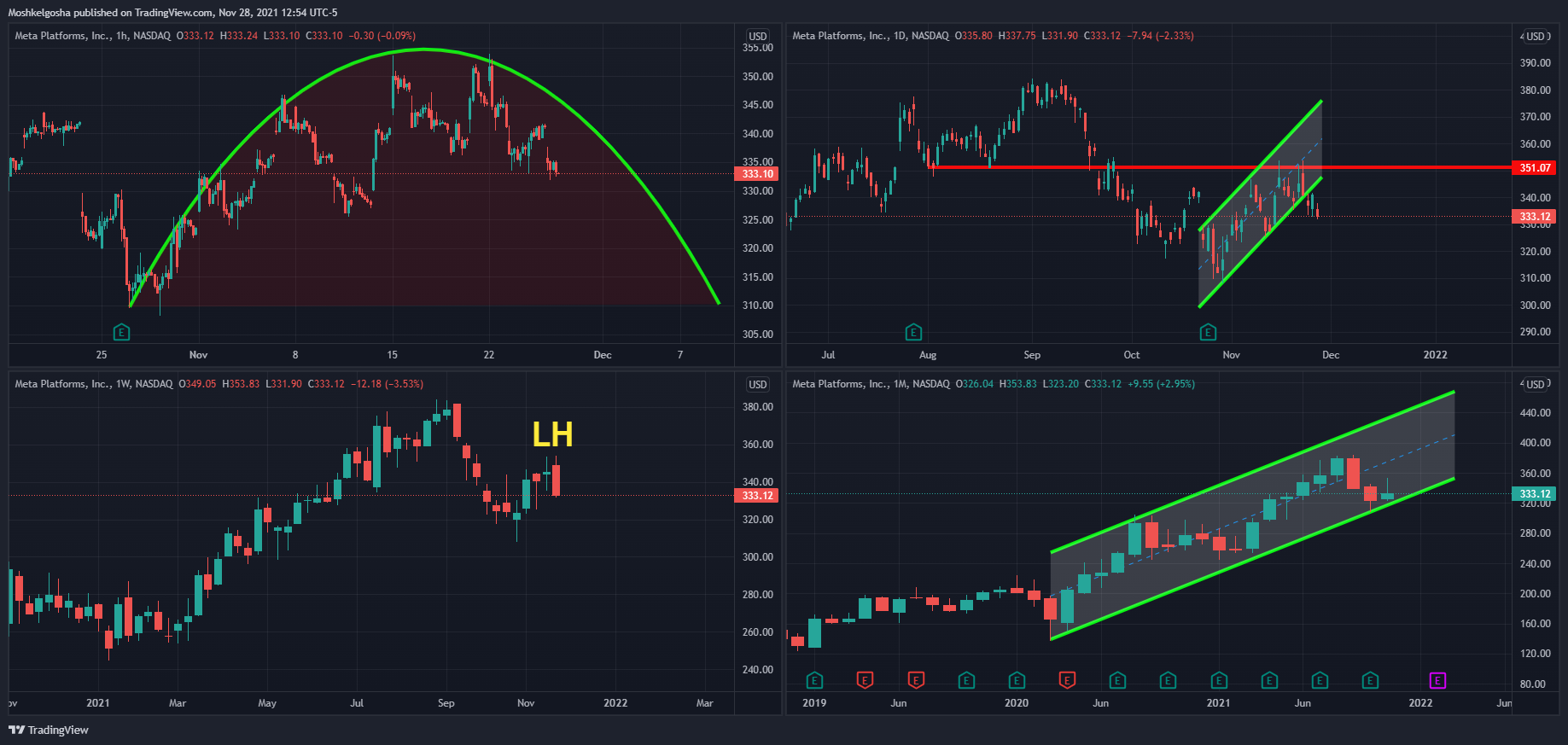The height and width of the screenshot is (745, 1568).
Task: Click last green earnings marker, monthly chart
Action: [1370, 680]
